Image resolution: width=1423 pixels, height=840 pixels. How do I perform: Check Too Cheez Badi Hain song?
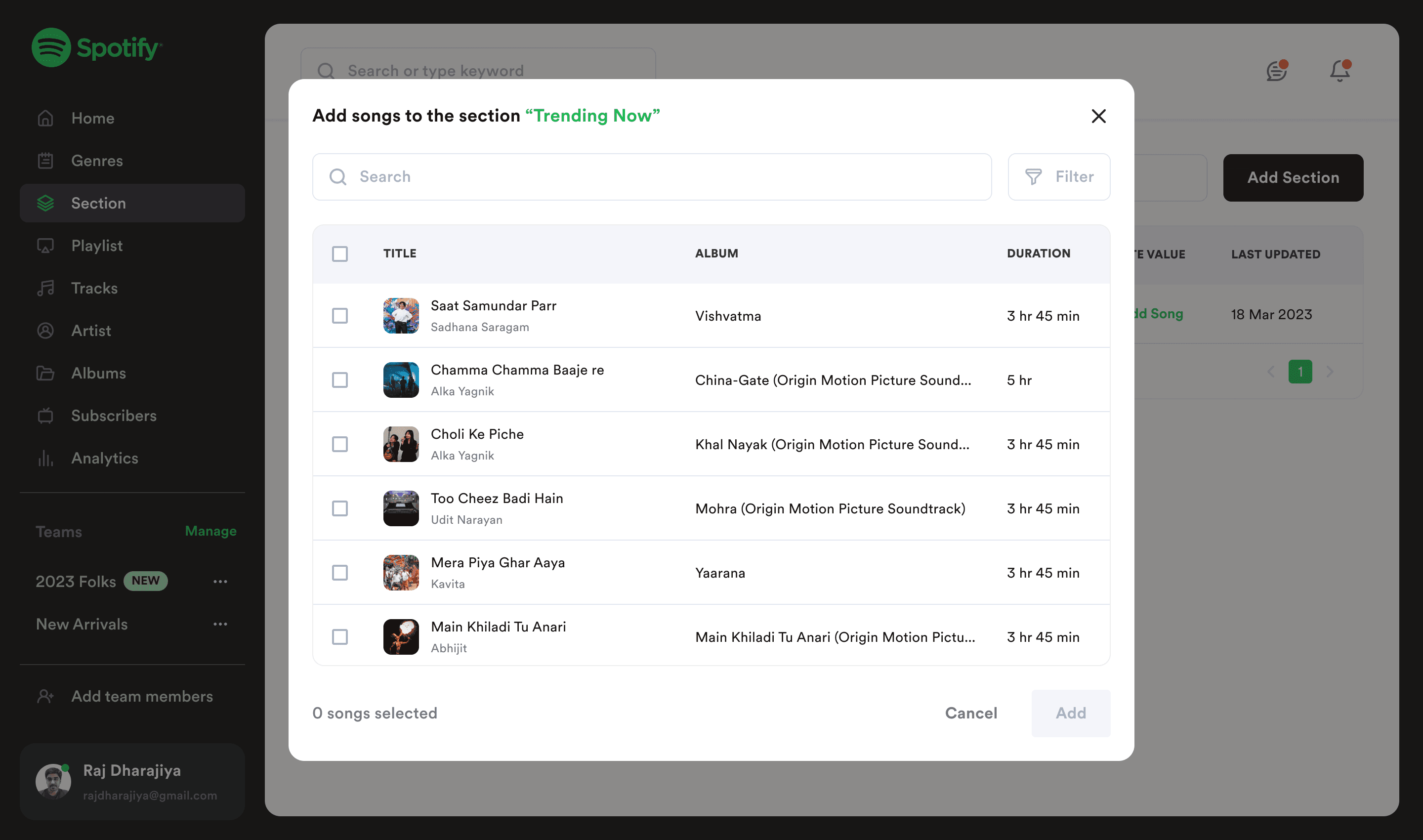[339, 508]
